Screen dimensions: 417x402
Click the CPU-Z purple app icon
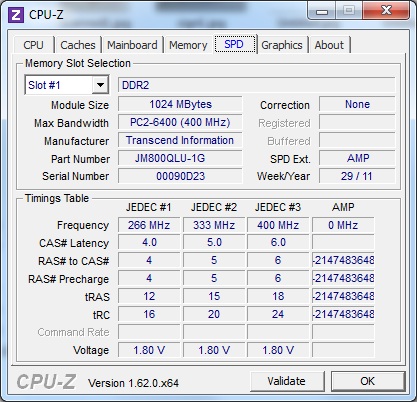[16, 15]
